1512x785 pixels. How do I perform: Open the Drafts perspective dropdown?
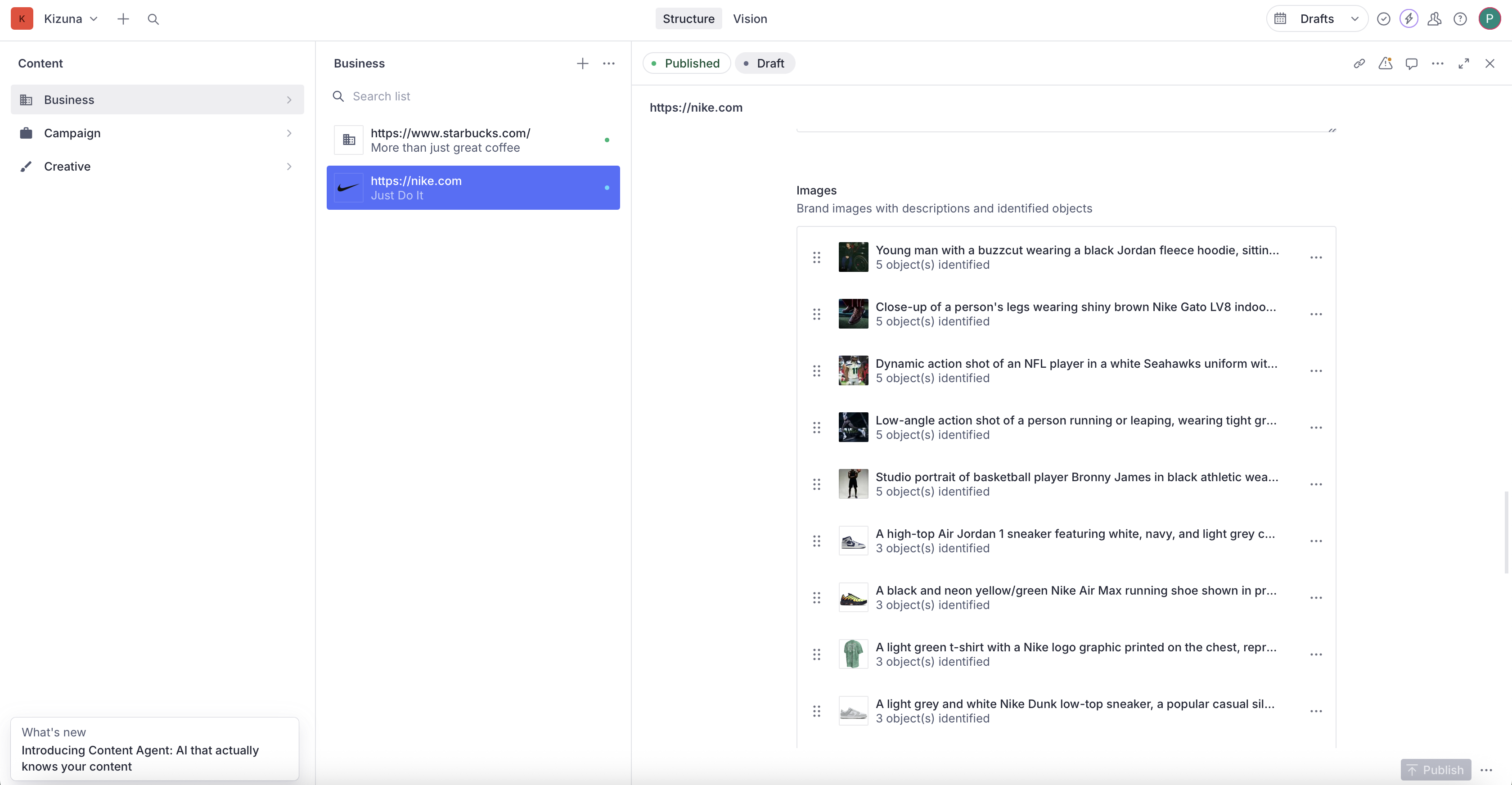(1317, 19)
